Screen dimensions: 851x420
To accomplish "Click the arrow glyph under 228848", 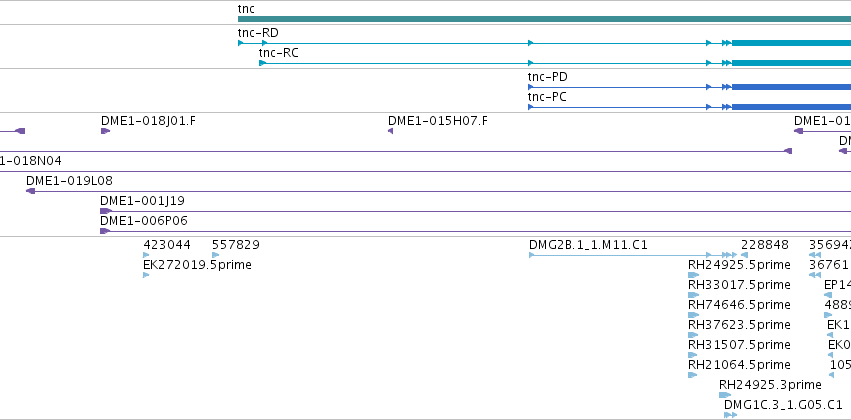I will coord(745,255).
